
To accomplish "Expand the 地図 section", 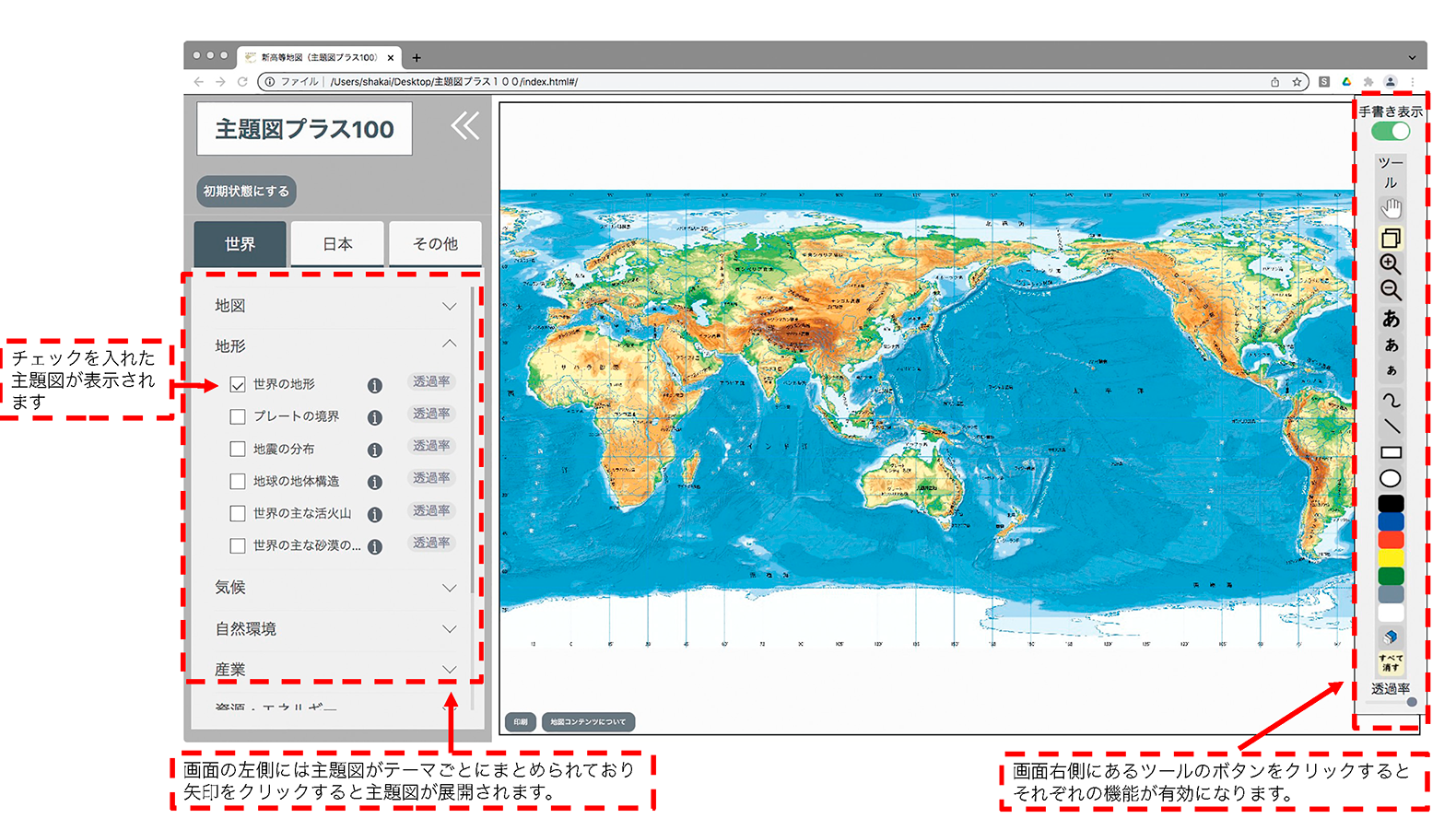I will (x=449, y=306).
